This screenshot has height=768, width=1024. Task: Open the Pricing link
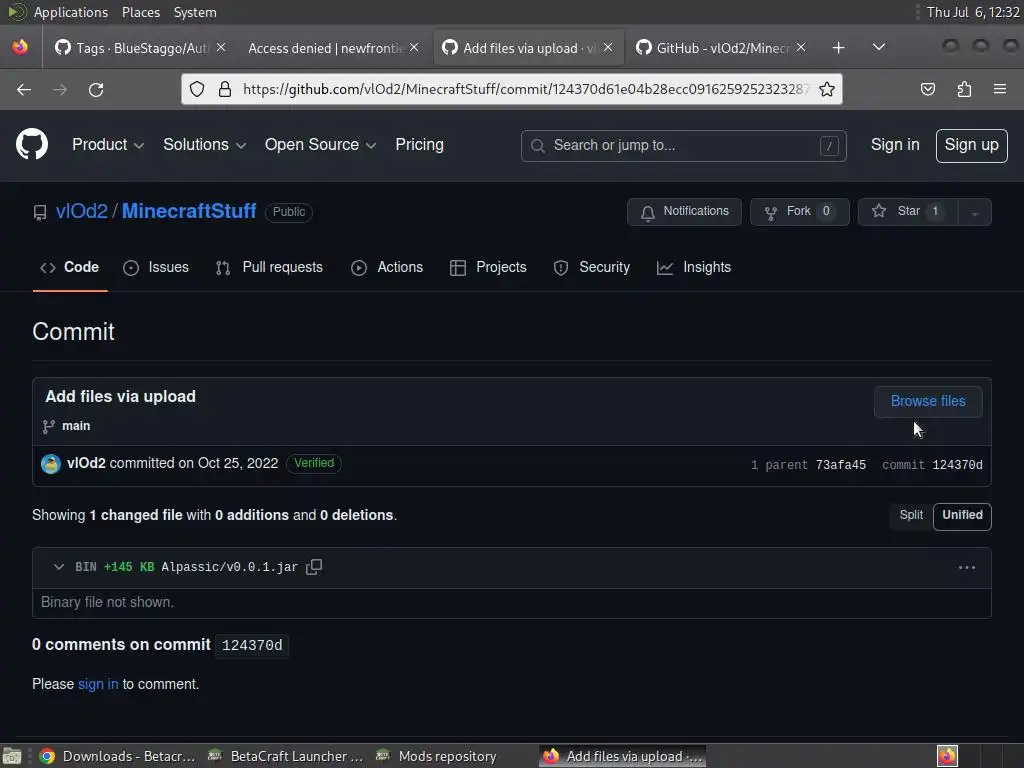pyautogui.click(x=419, y=144)
